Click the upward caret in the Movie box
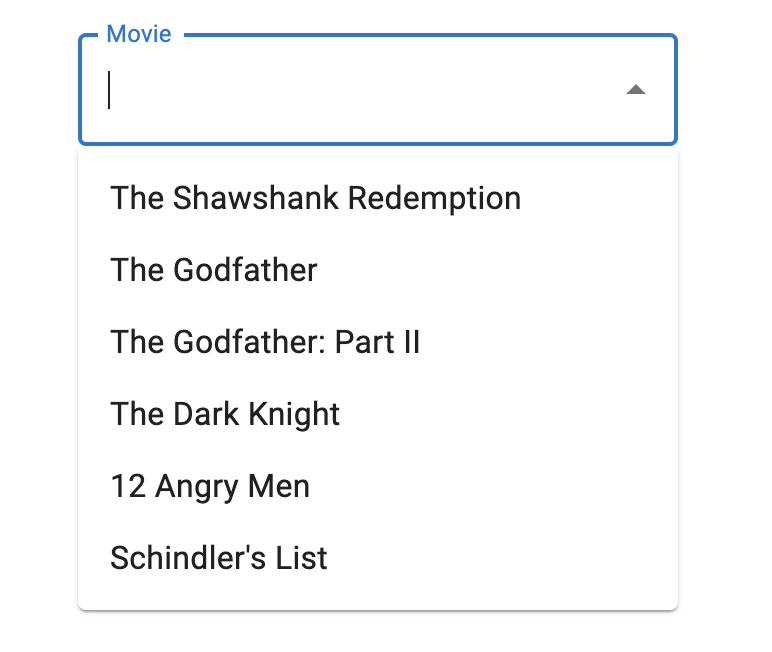 [x=636, y=90]
